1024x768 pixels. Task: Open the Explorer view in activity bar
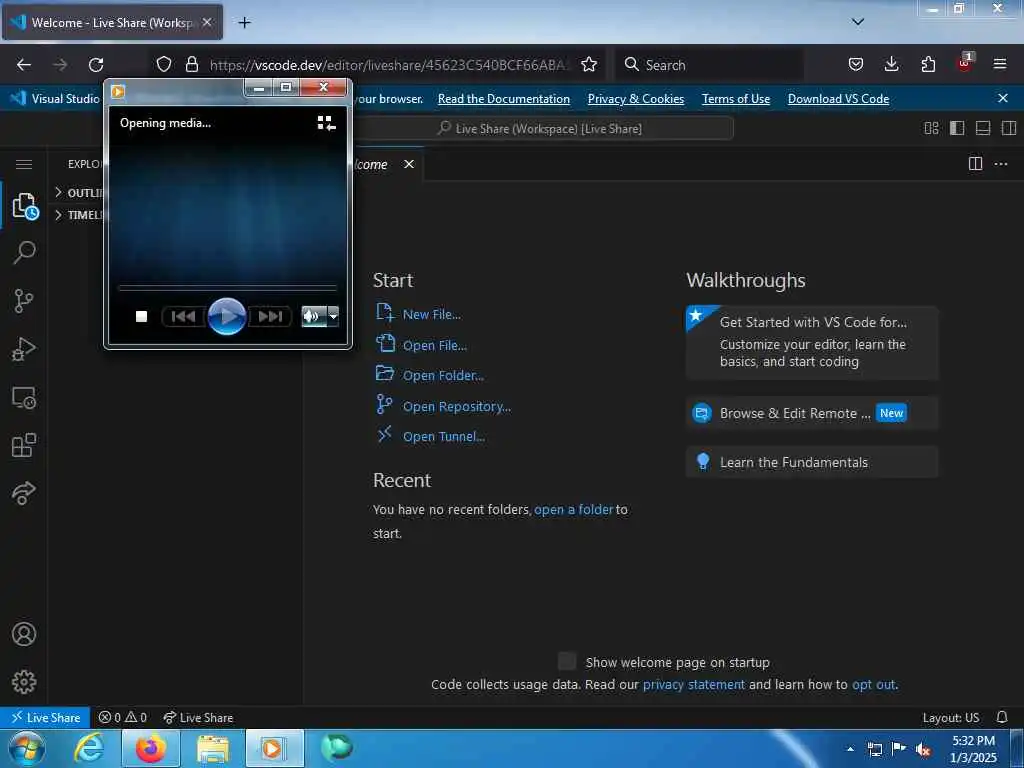coord(24,206)
